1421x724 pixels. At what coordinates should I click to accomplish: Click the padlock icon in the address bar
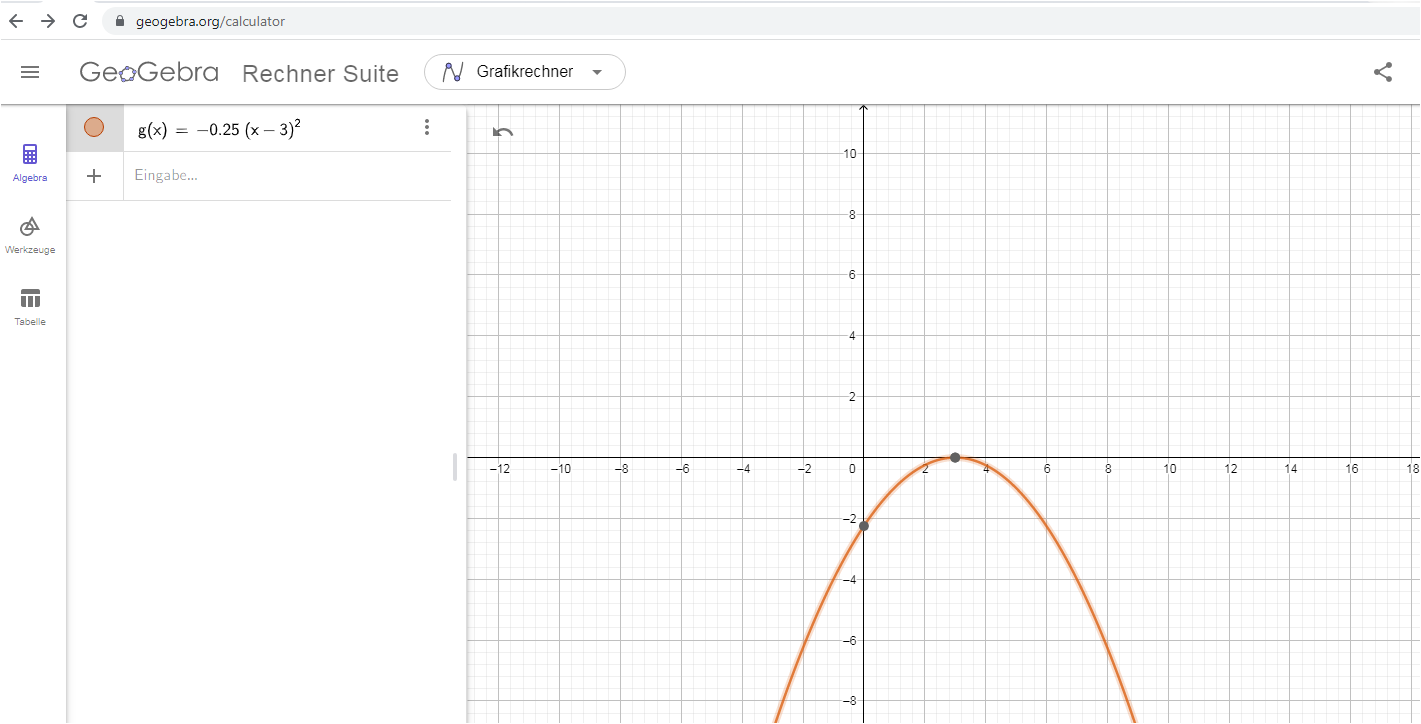pyautogui.click(x=120, y=21)
